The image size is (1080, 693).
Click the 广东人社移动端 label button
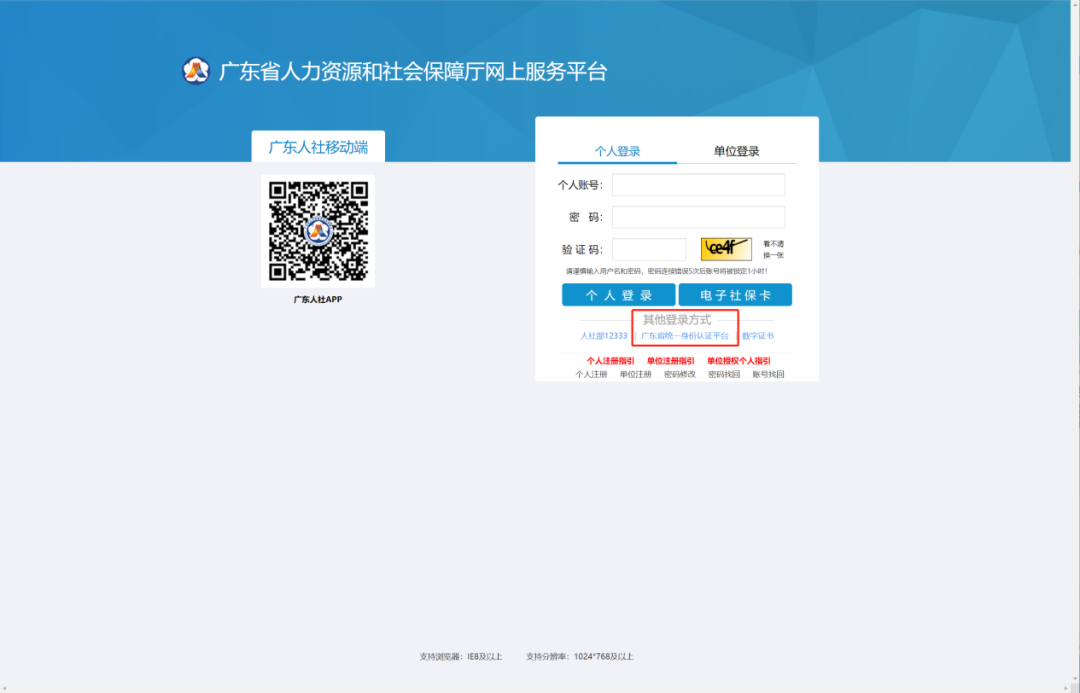(x=318, y=147)
